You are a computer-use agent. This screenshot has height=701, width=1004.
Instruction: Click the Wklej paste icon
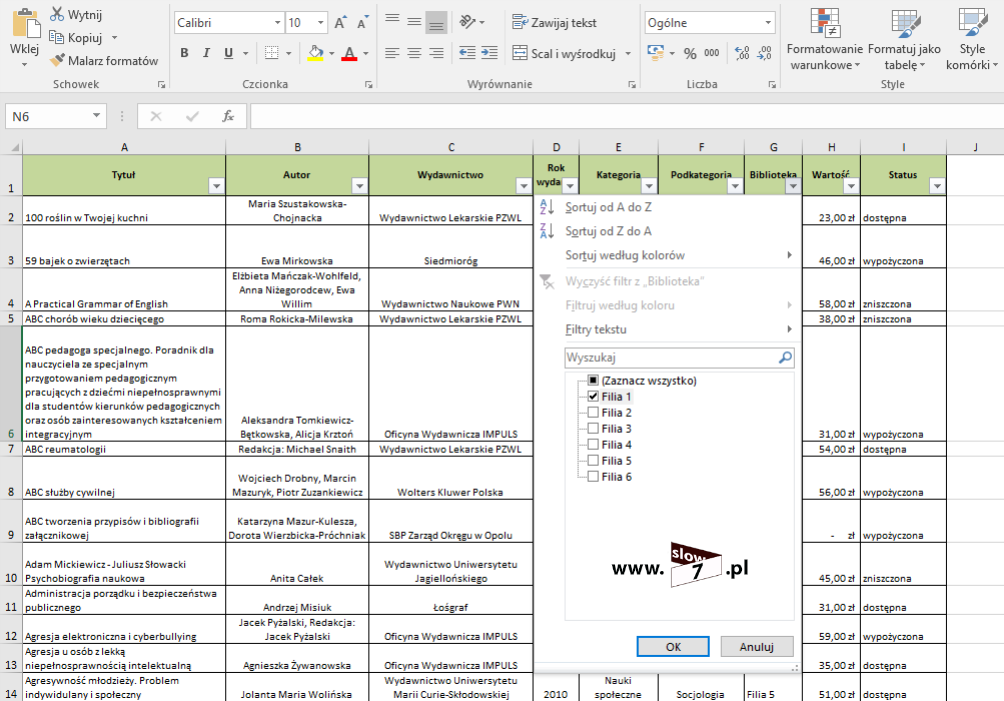click(26, 24)
